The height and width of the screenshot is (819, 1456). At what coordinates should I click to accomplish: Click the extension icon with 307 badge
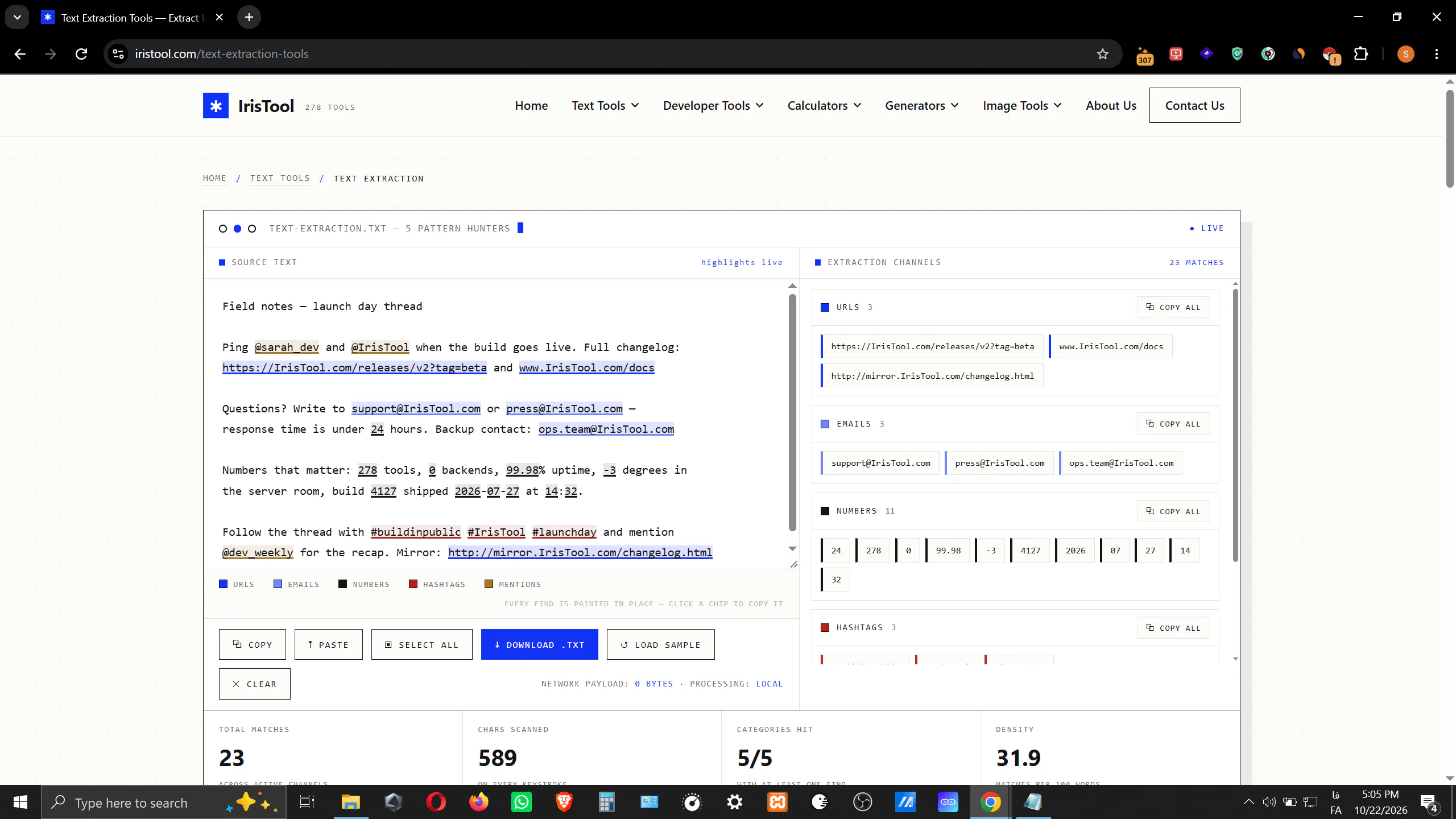click(1144, 55)
